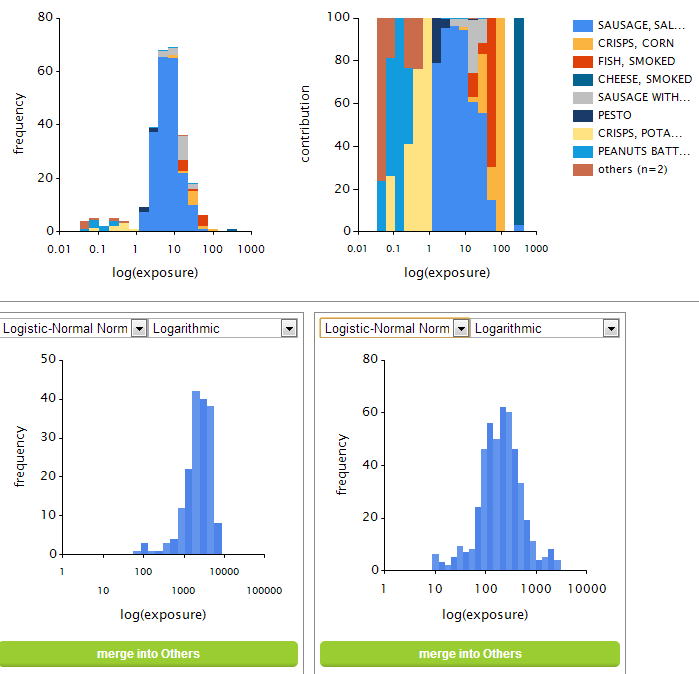Click the orange CRISPS, CORN legend swatch
This screenshot has height=674, width=699.
[x=583, y=44]
